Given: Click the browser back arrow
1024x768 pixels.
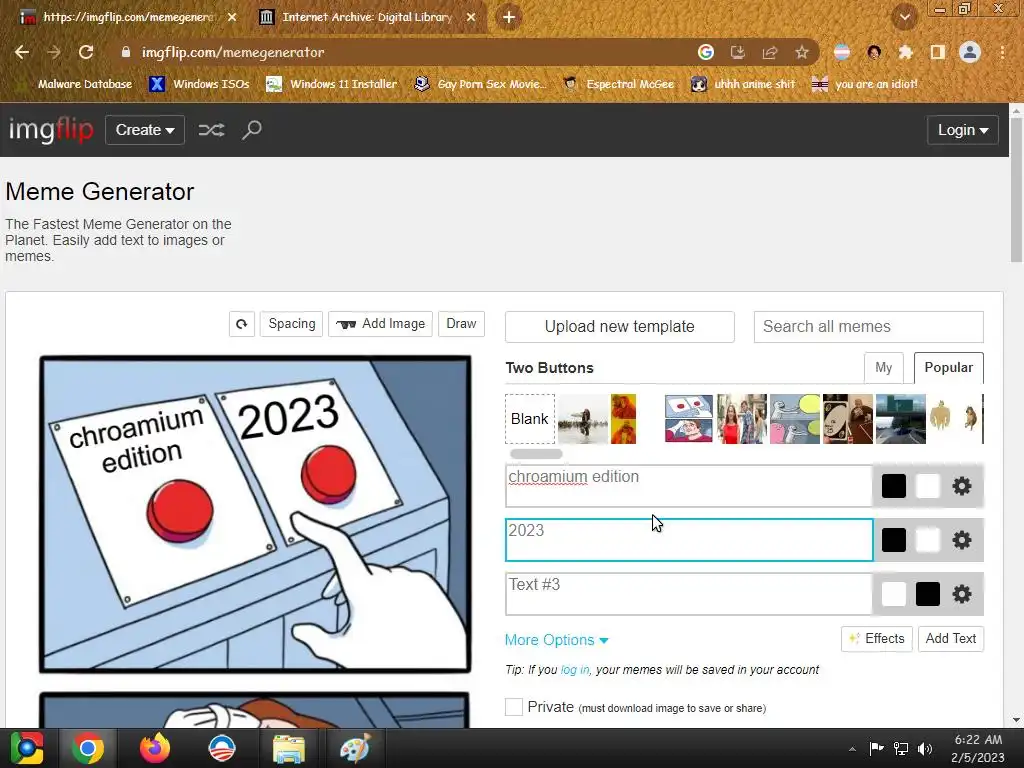Looking at the screenshot, I should pyautogui.click(x=22, y=52).
